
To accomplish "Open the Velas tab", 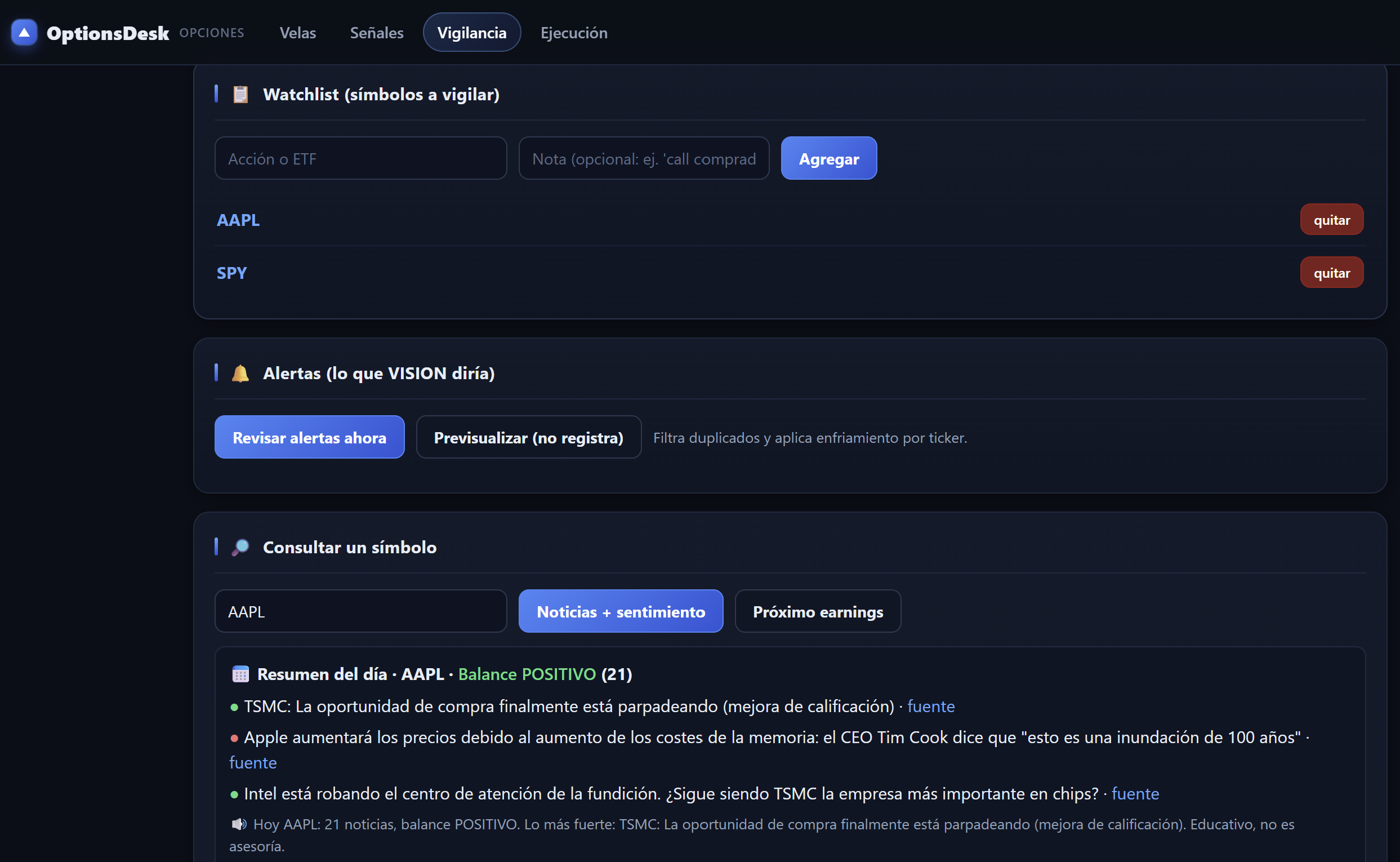I will click(297, 33).
